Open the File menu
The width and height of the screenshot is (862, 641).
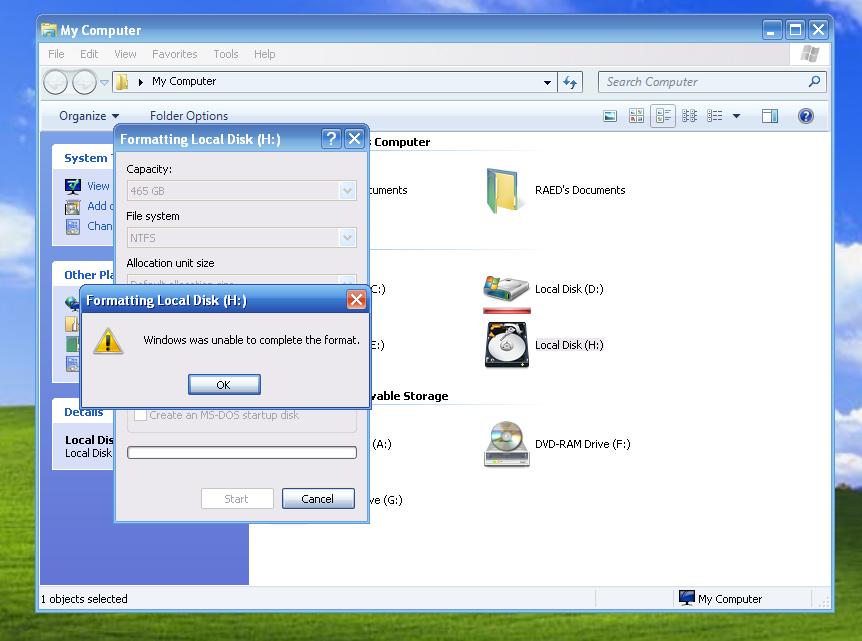pos(56,54)
